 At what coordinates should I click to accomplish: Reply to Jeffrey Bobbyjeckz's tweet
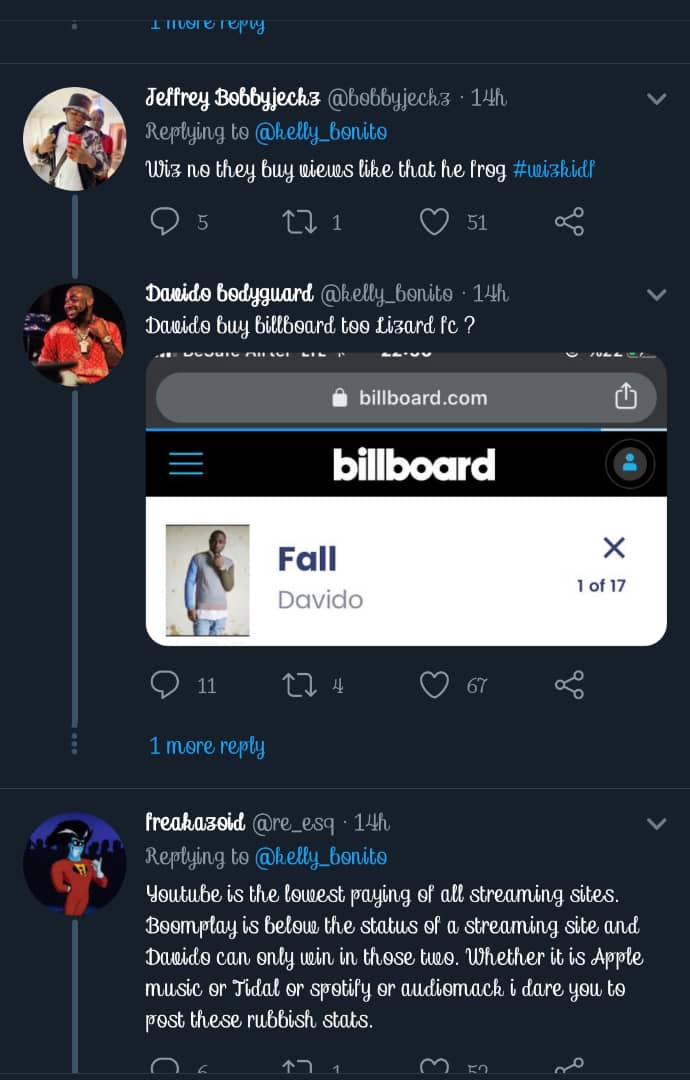[165, 221]
